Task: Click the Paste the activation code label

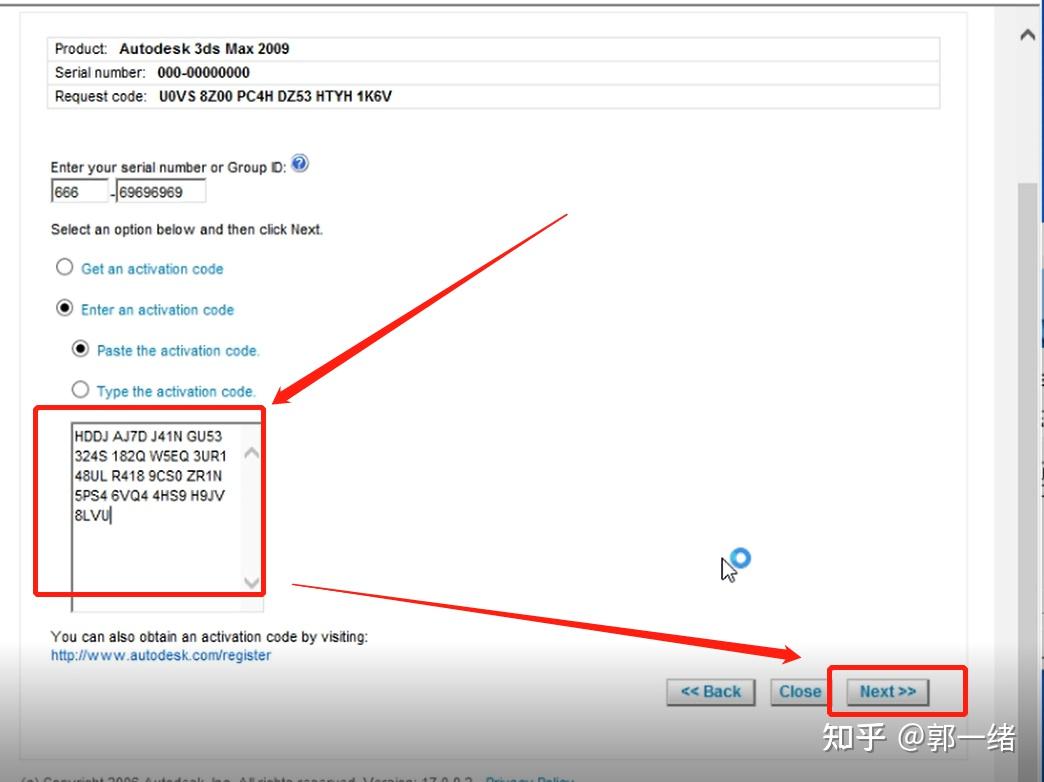Action: pos(178,351)
